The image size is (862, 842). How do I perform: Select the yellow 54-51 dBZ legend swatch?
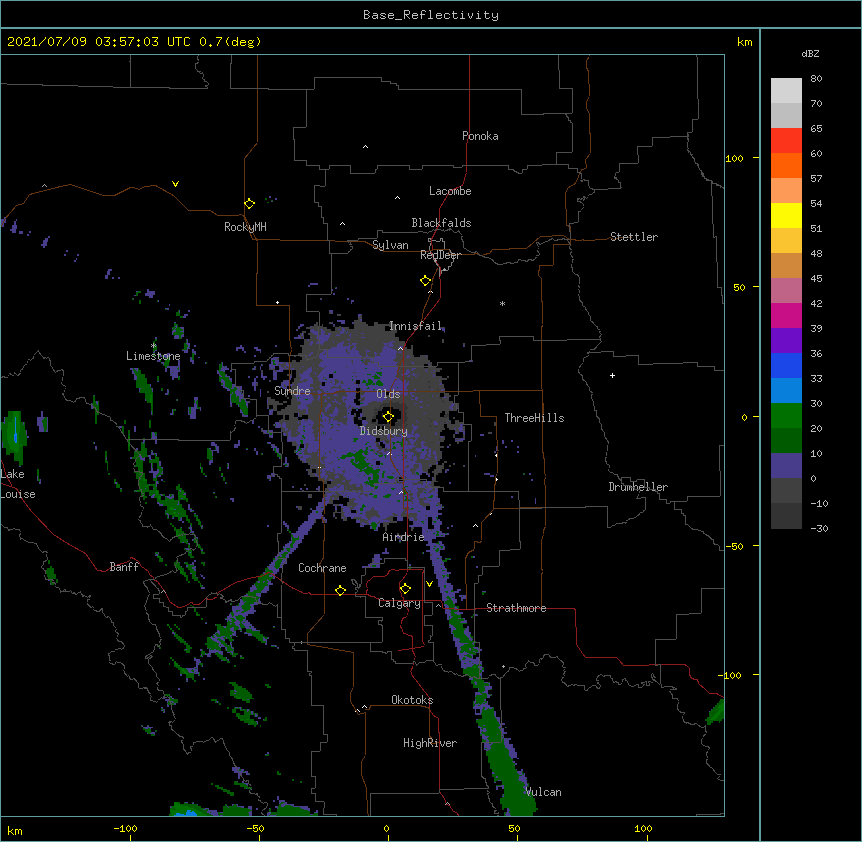coord(786,215)
